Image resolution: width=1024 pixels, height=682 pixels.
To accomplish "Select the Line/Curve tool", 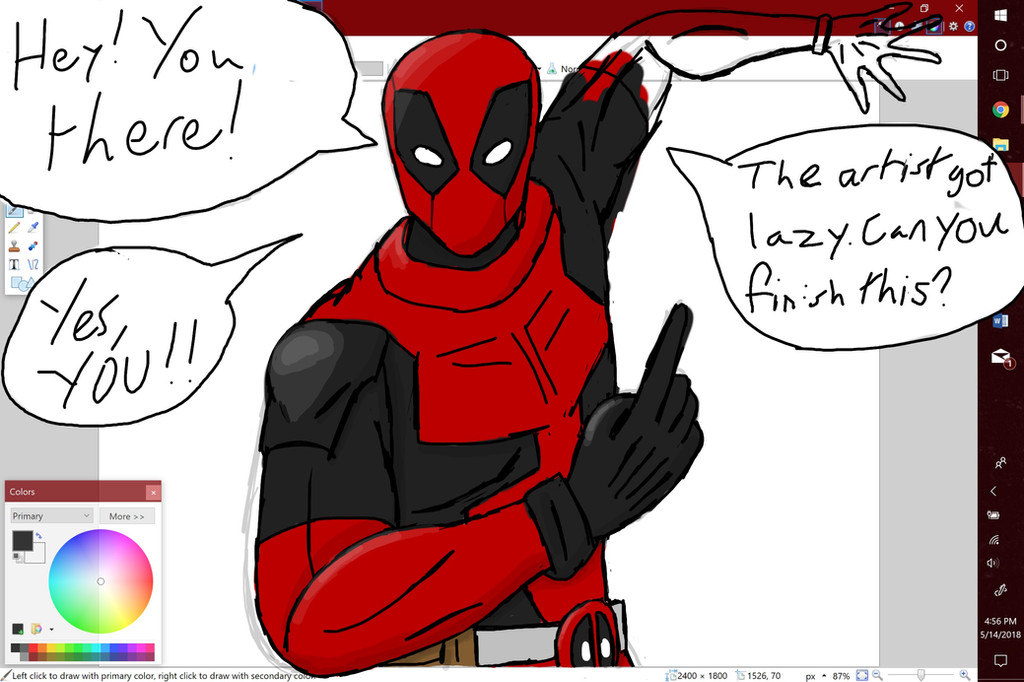I will tap(33, 265).
